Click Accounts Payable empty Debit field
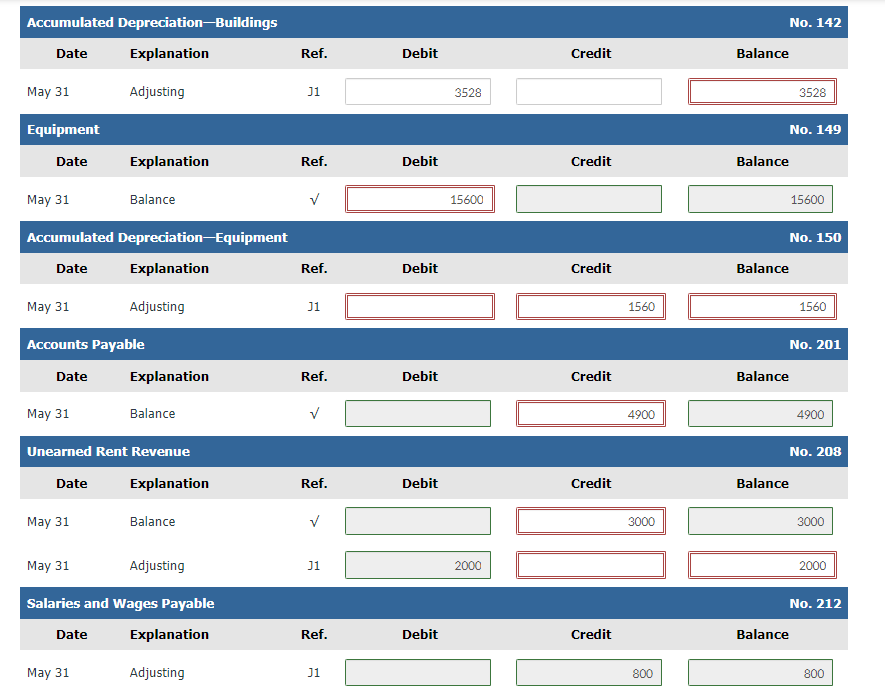The image size is (885, 694). 418,414
